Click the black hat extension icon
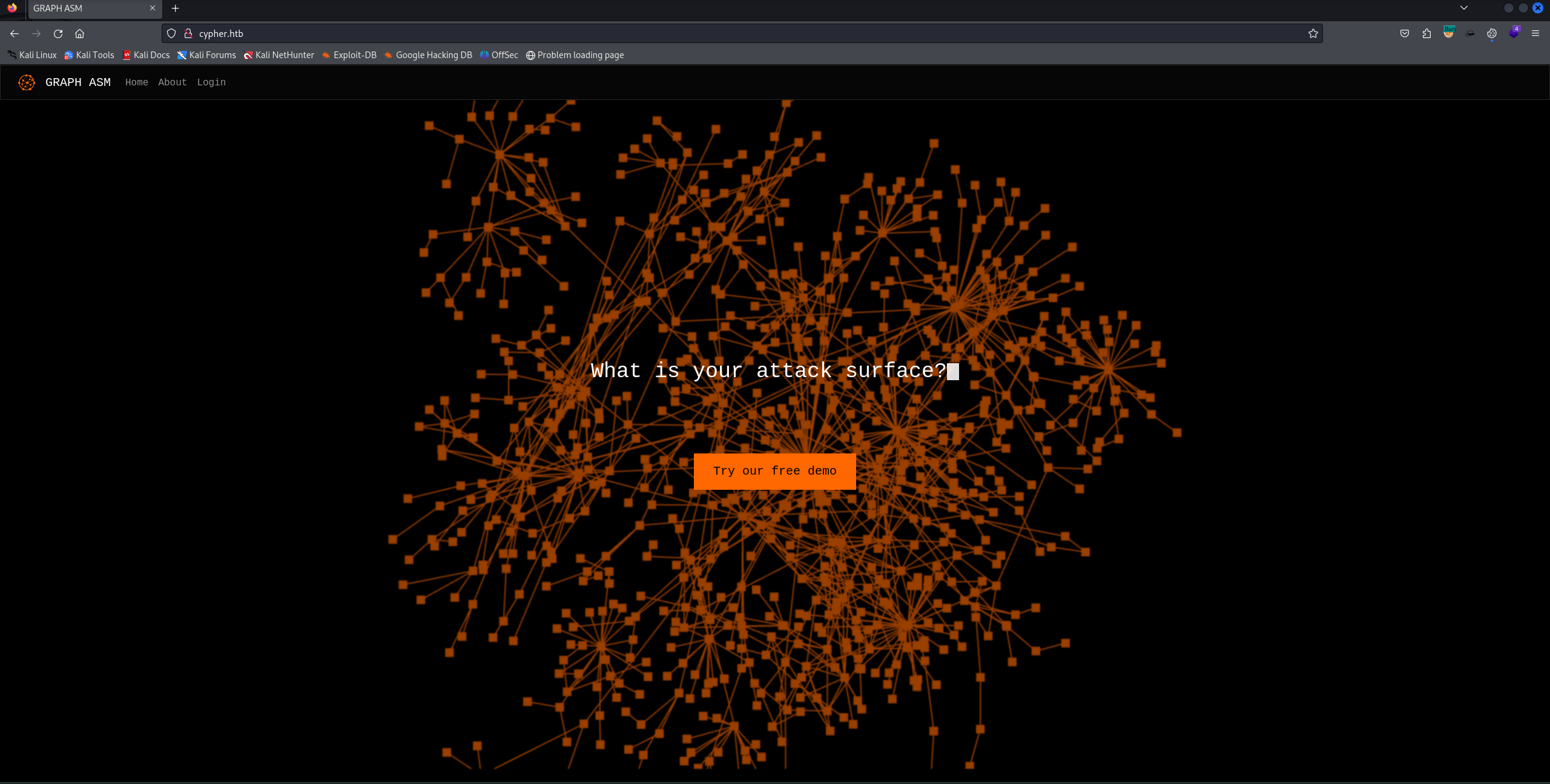1550x784 pixels. click(1470, 33)
